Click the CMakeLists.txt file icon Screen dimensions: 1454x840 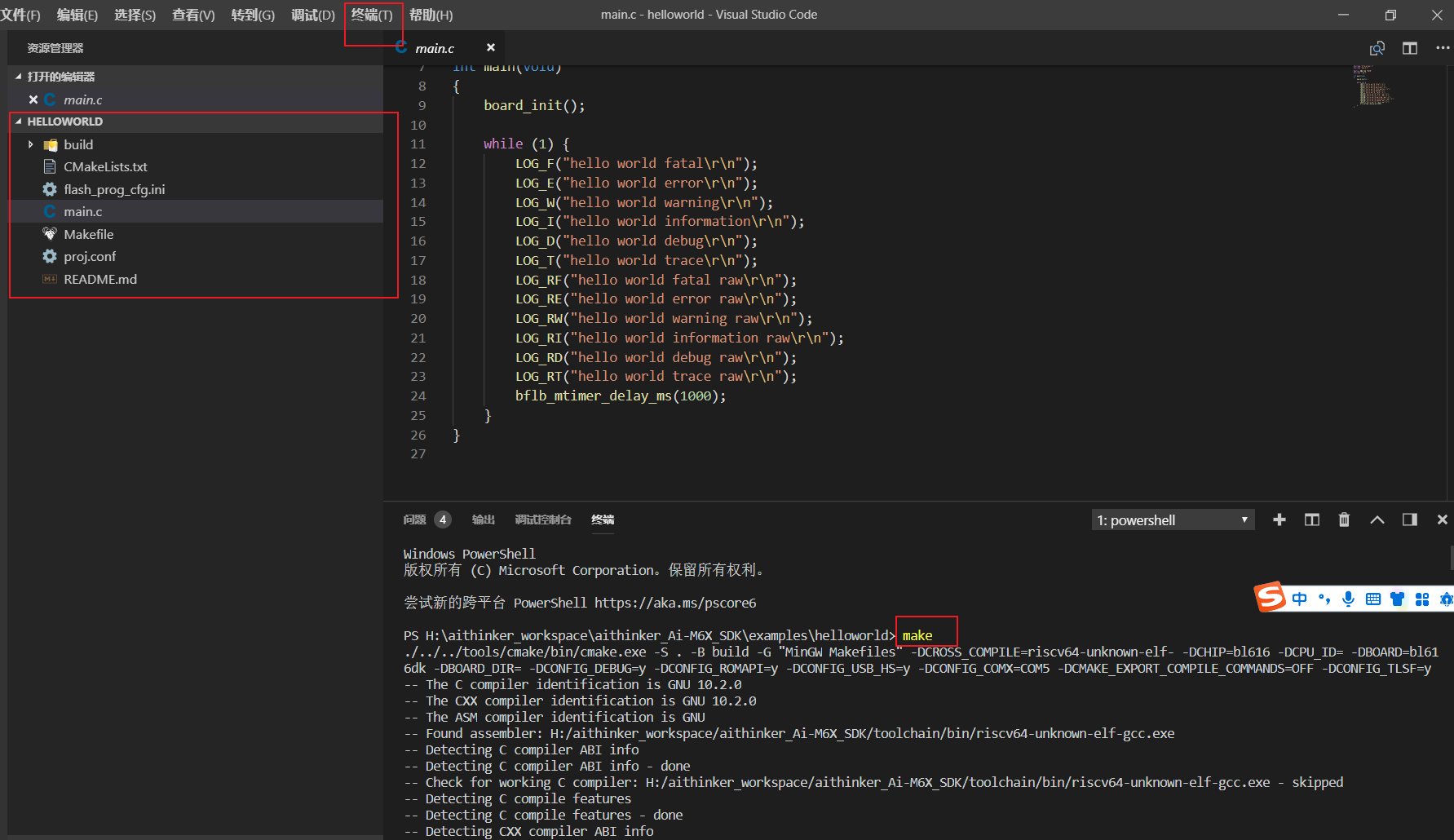50,166
